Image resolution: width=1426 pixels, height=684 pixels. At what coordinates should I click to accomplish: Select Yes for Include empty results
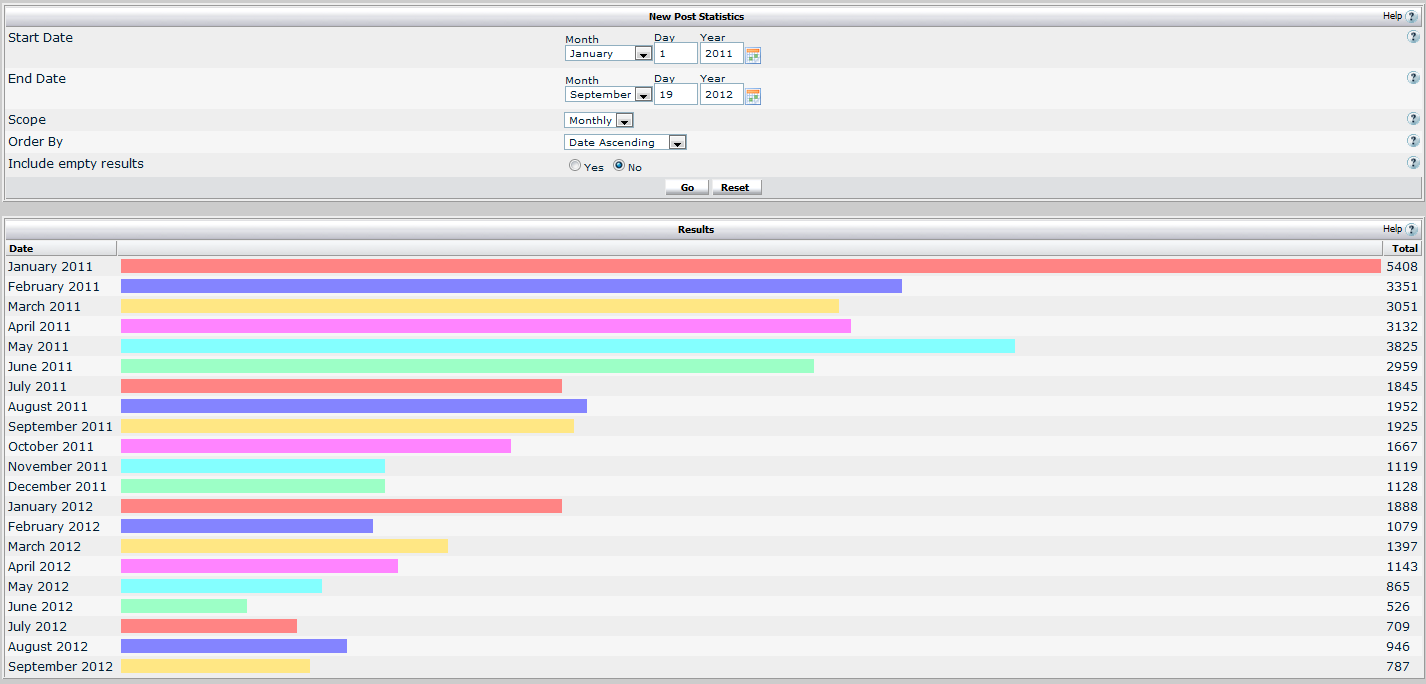[x=575, y=166]
